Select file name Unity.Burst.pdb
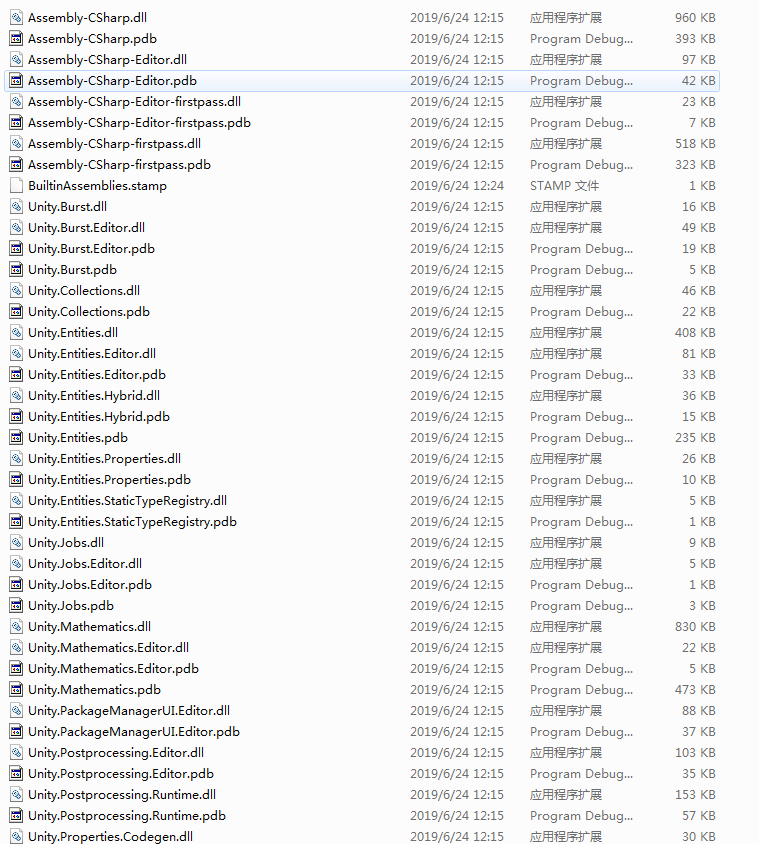The image size is (759, 844). (x=72, y=270)
